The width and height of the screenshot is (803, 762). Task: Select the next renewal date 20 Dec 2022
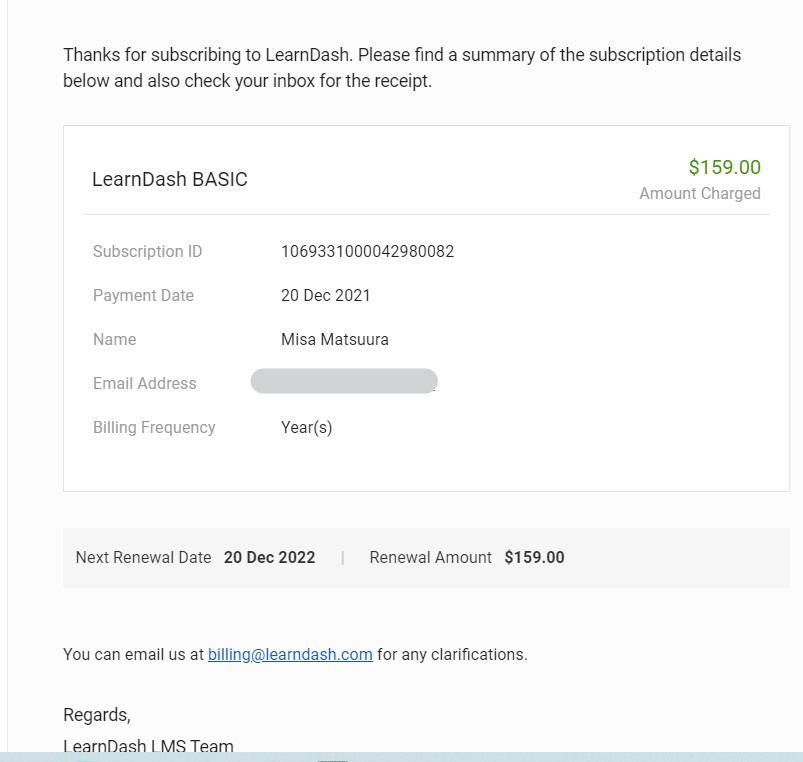(269, 557)
